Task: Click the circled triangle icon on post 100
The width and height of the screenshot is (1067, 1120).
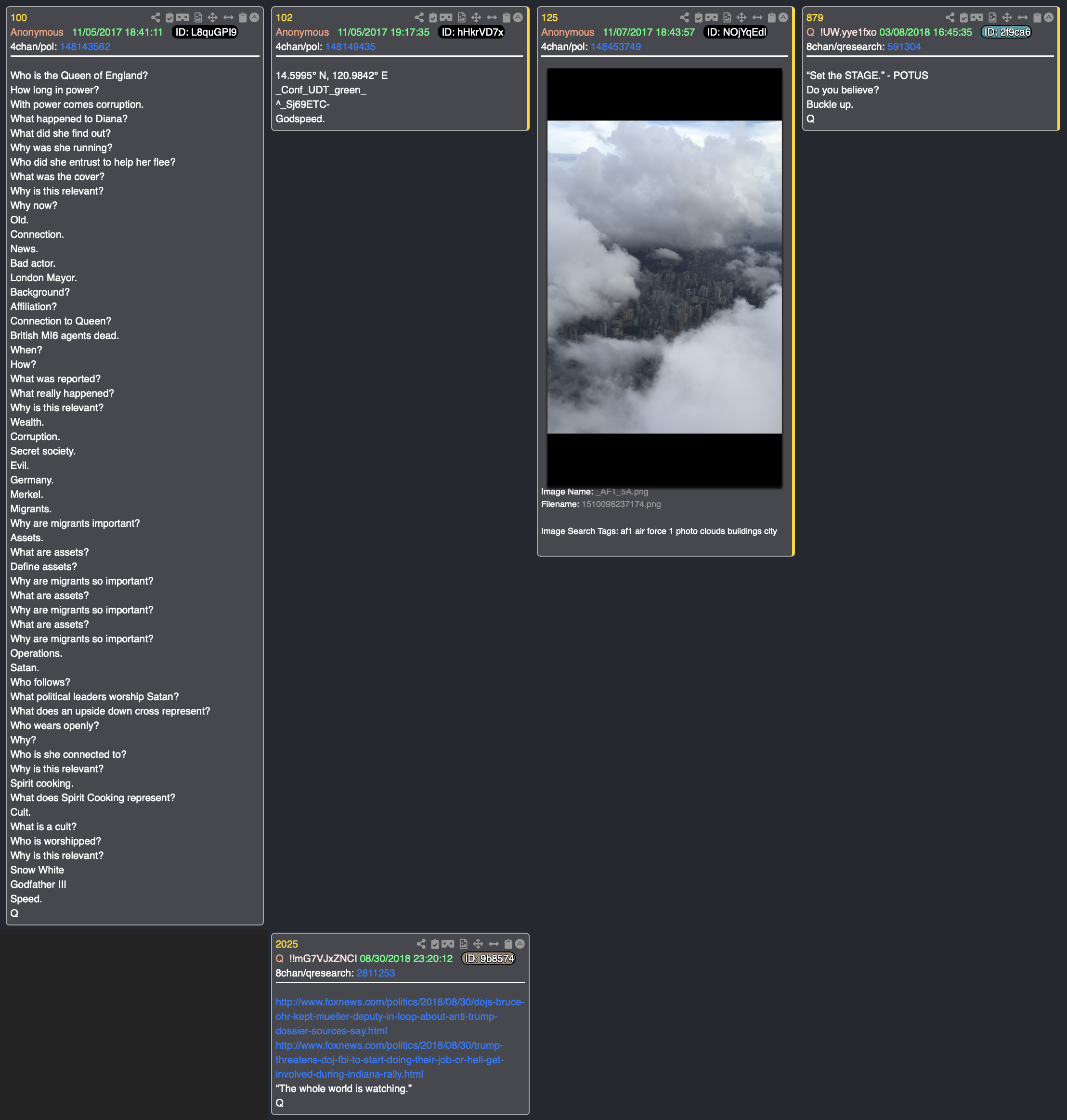Action: pyautogui.click(x=254, y=18)
